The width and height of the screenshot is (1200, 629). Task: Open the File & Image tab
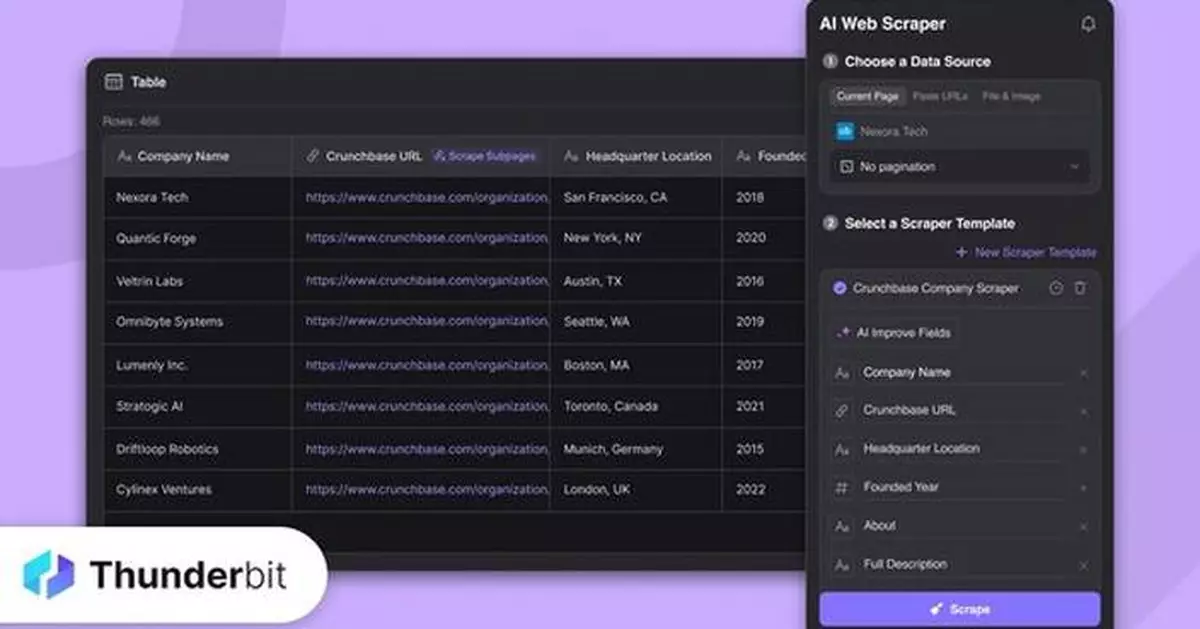click(1011, 96)
